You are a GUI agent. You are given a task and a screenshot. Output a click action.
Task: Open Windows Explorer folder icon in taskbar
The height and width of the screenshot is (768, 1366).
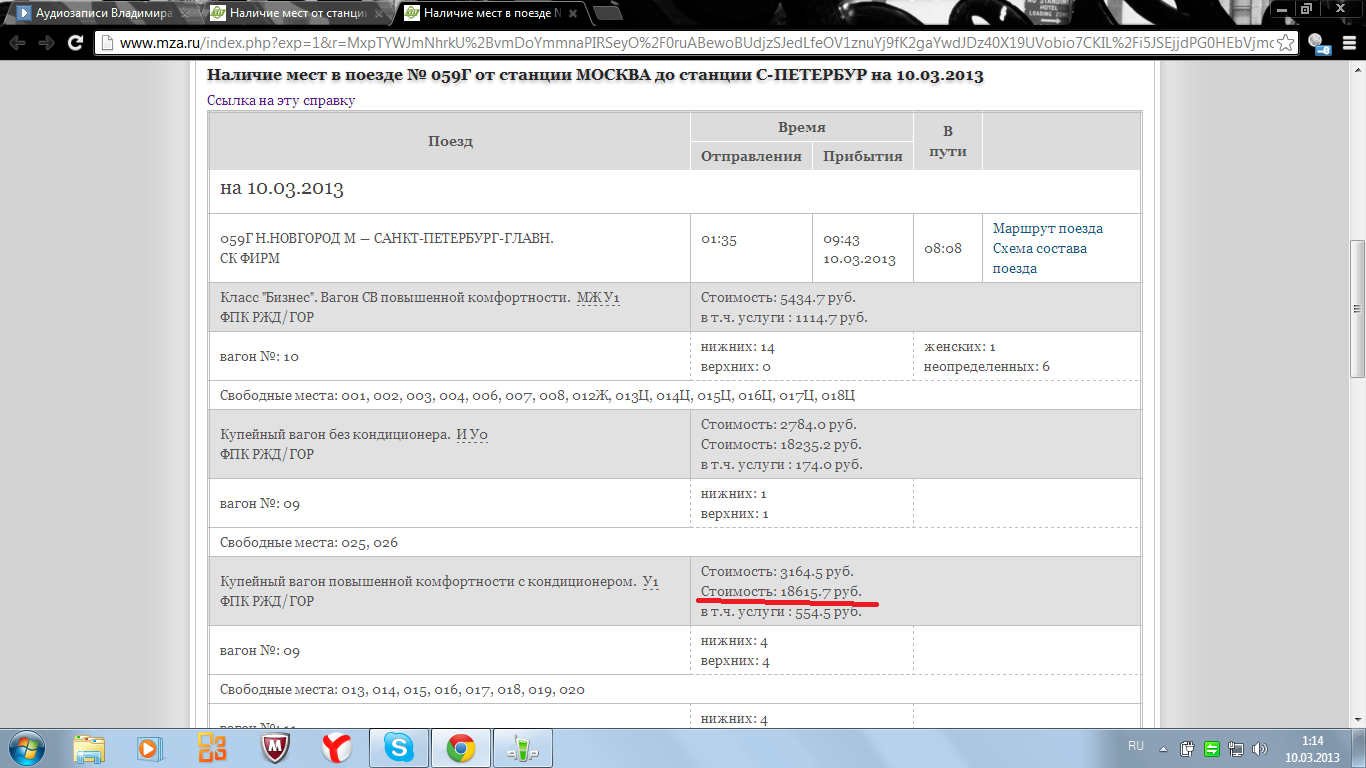click(89, 747)
